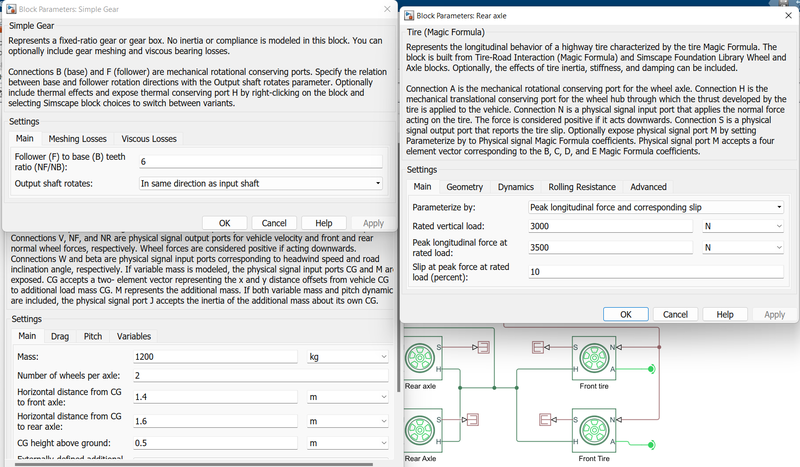This screenshot has height=467, width=800.
Task: Open the Main tab in Simple Gear dialog
Action: 24,138
